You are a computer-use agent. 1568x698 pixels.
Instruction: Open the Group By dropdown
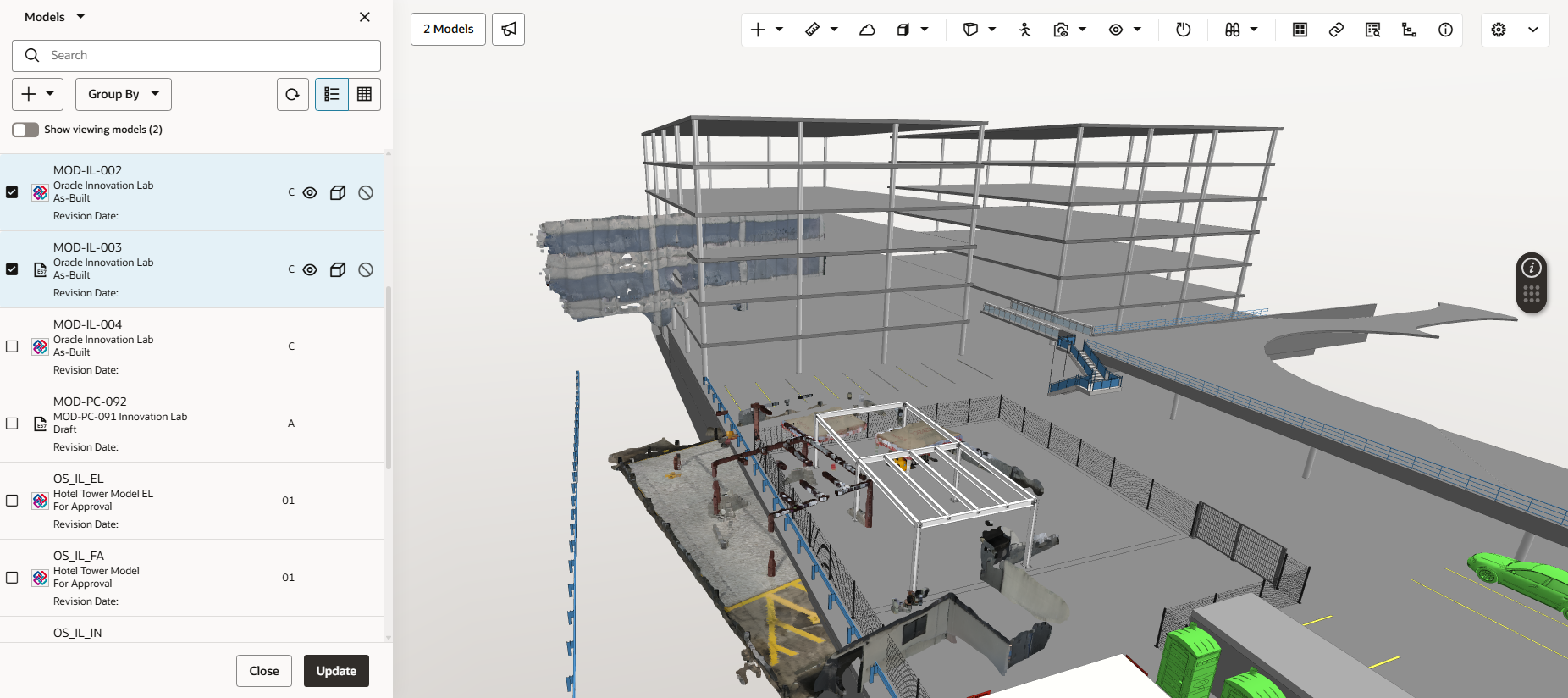tap(124, 94)
